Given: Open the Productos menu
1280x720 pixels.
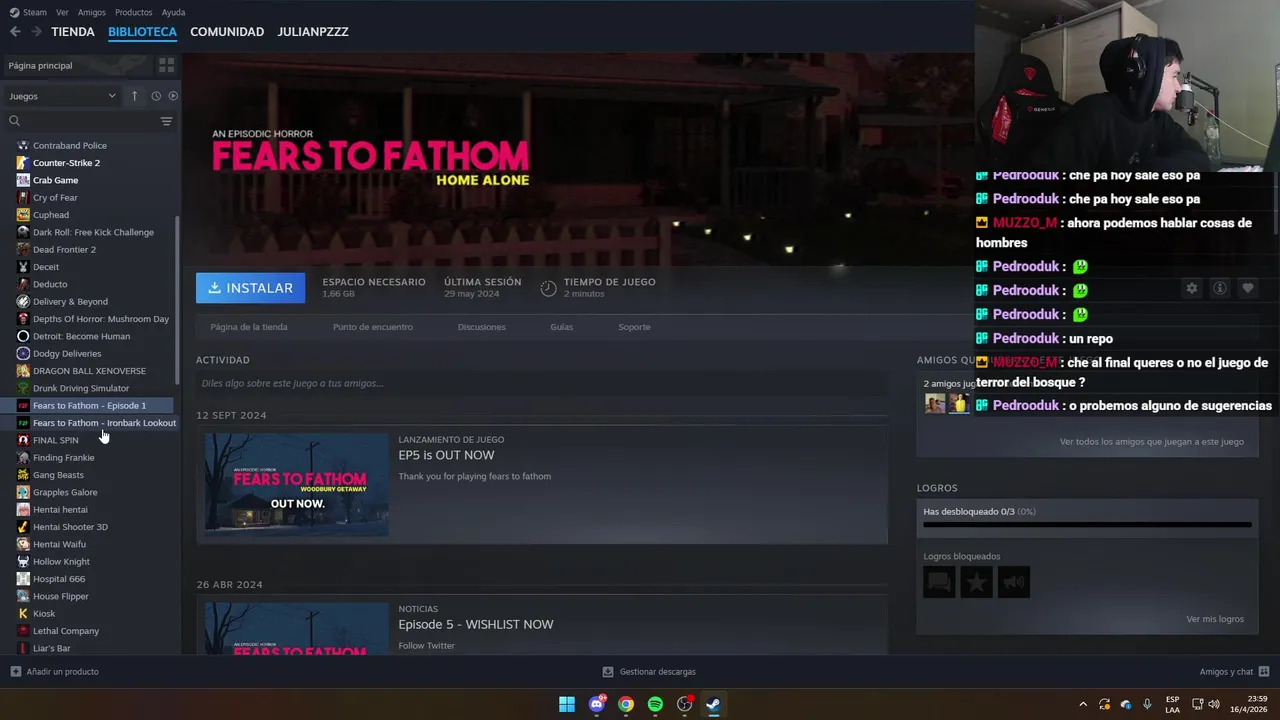Looking at the screenshot, I should pos(134,12).
